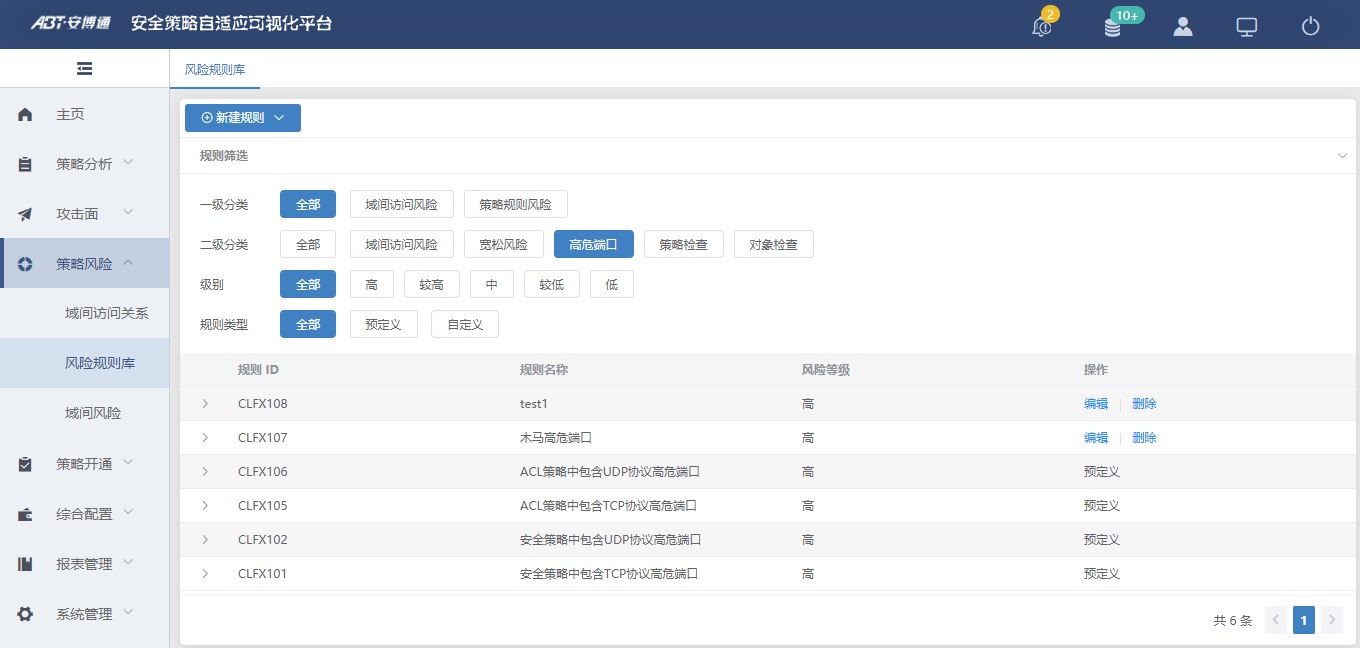
Task: Collapse the 规则筛选 panel chevron
Action: click(1342, 156)
